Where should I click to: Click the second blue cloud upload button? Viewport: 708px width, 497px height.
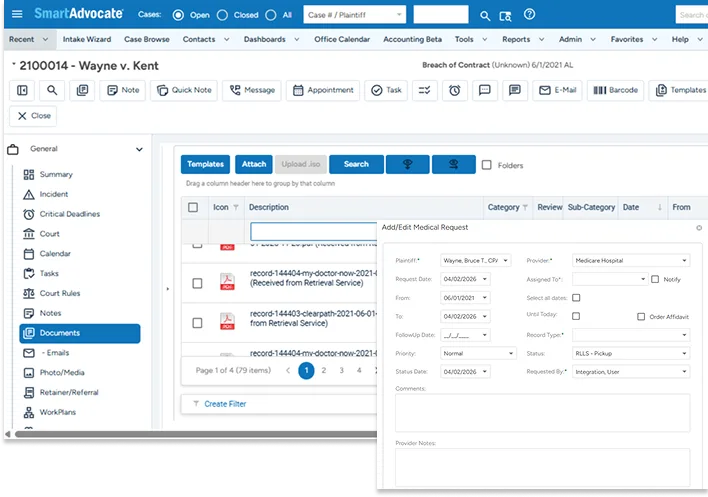453,164
